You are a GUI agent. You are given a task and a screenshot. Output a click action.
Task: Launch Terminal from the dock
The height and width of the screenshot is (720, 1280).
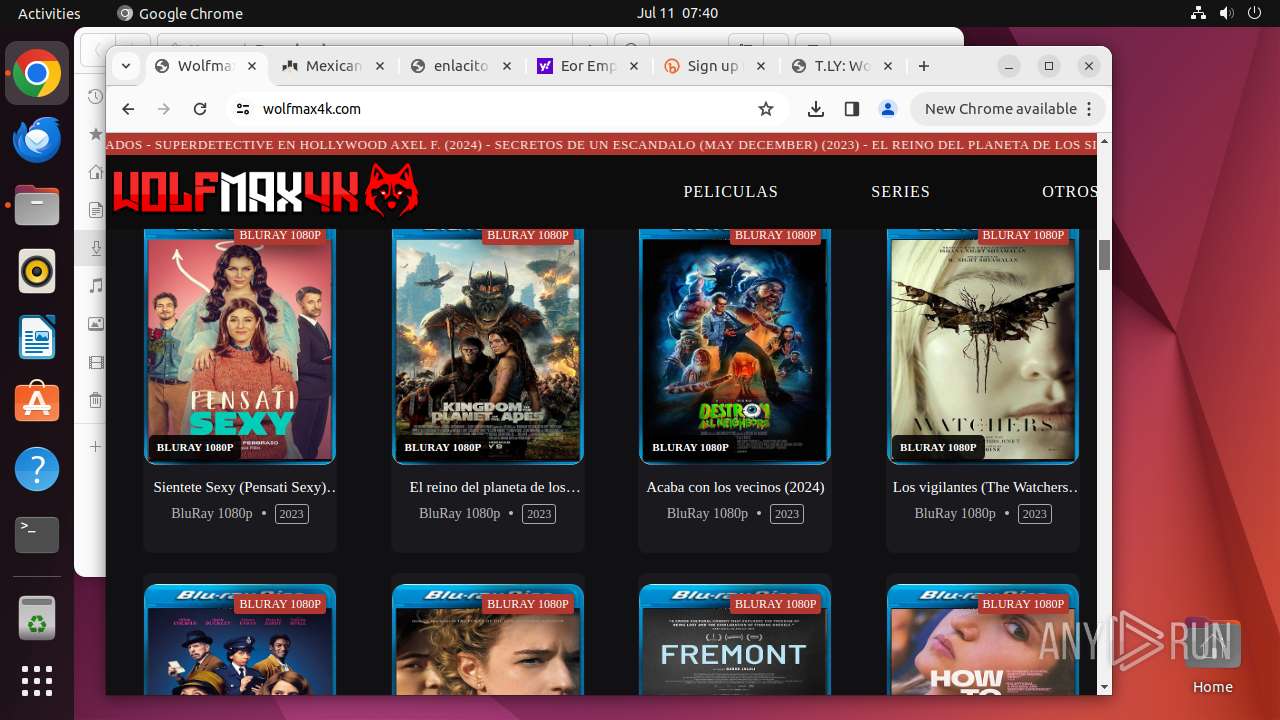click(37, 535)
